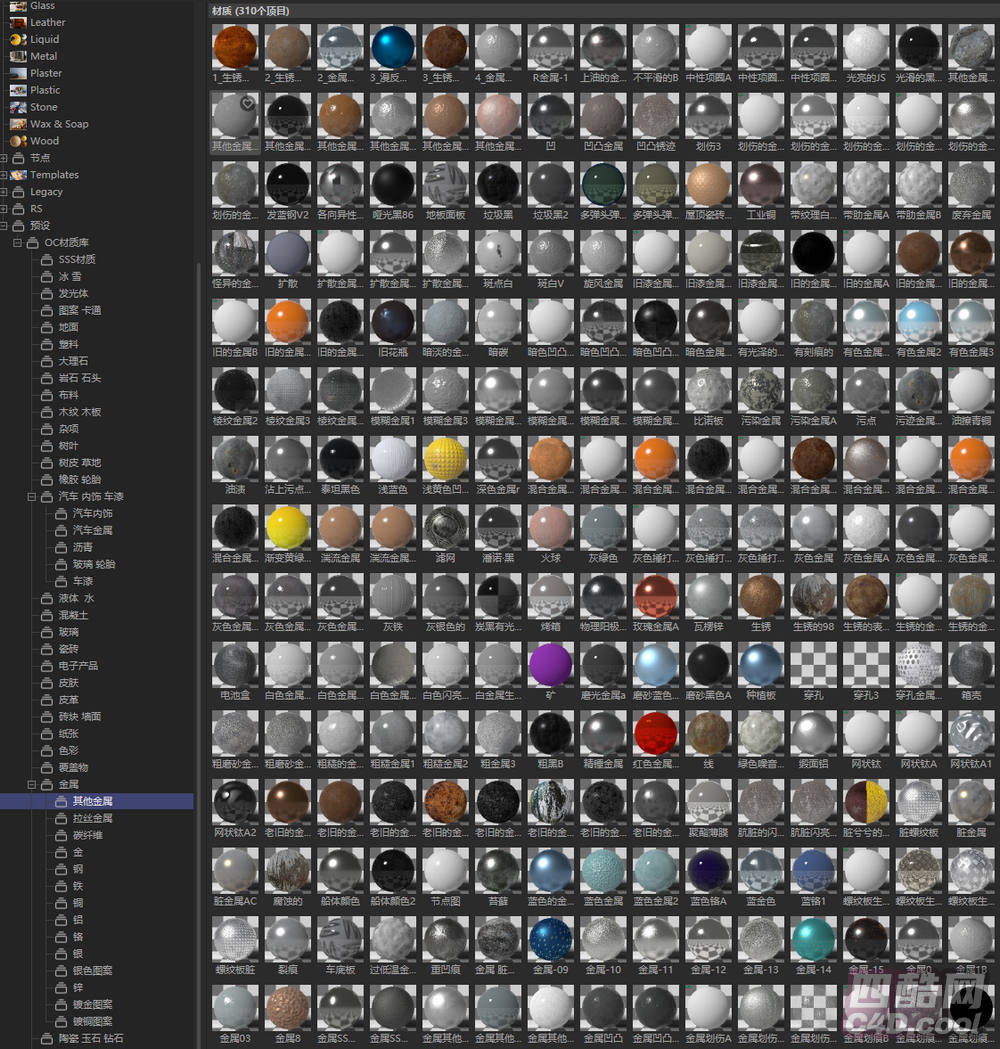This screenshot has height=1049, width=1000.
Task: Click the Wood category icon
Action: [18, 141]
